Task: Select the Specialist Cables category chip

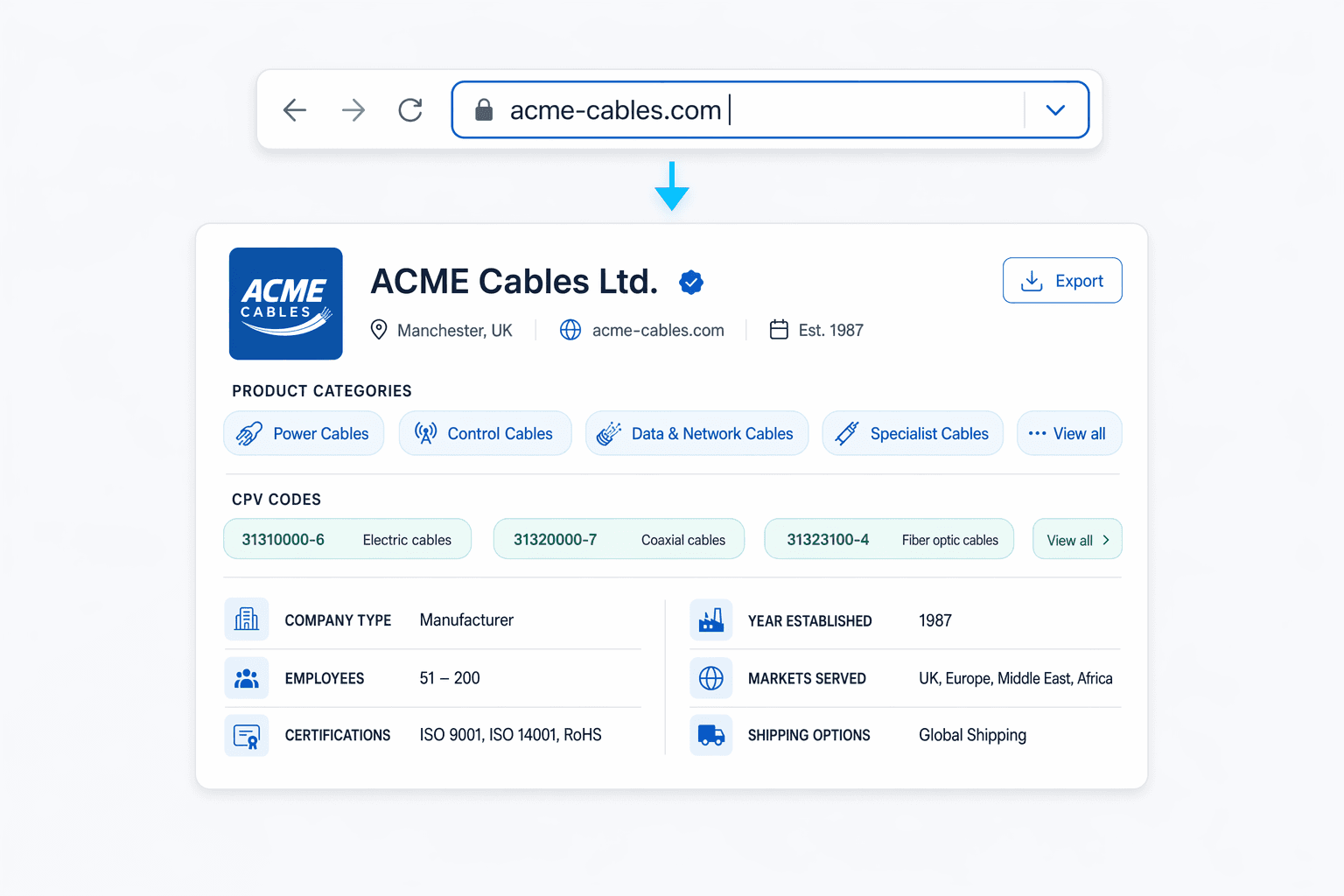Action: (913, 433)
